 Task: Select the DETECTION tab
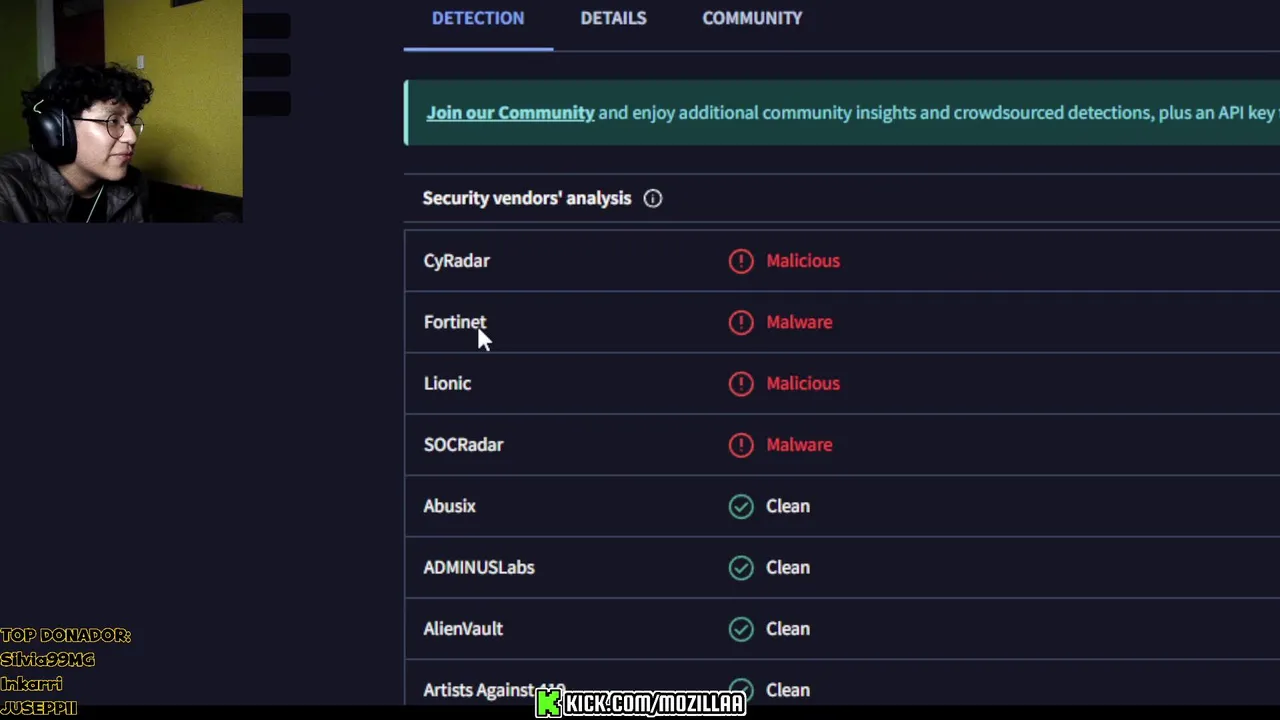click(x=478, y=18)
